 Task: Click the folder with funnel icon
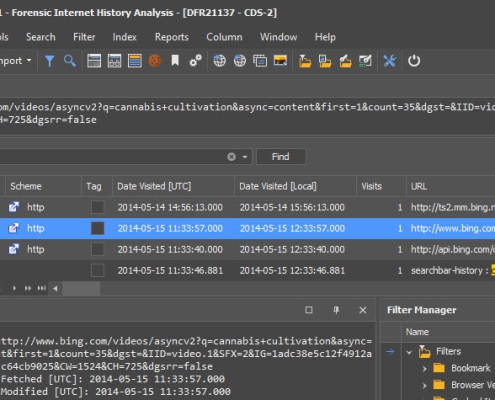[x=305, y=61]
